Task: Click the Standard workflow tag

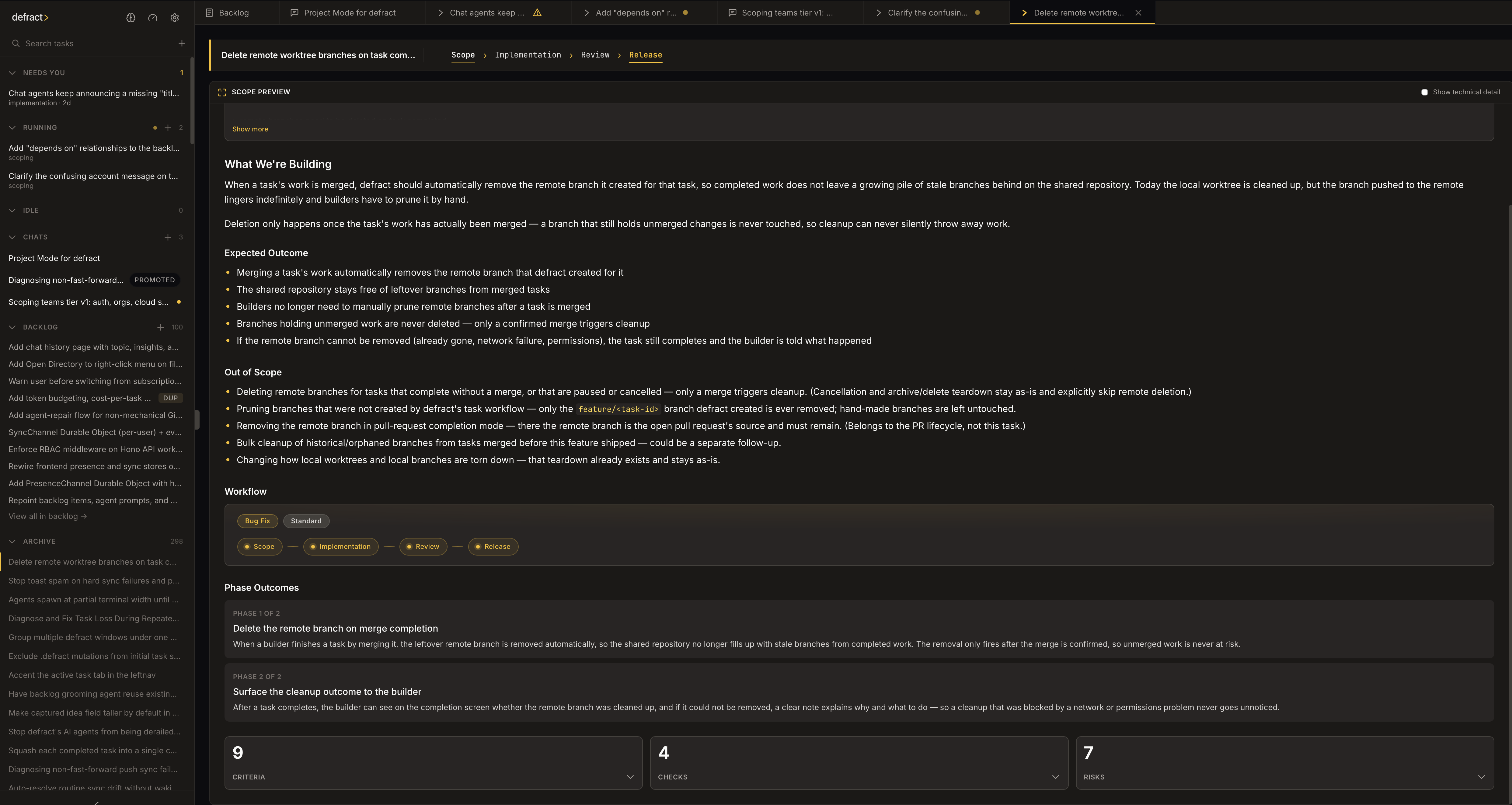Action: point(306,521)
